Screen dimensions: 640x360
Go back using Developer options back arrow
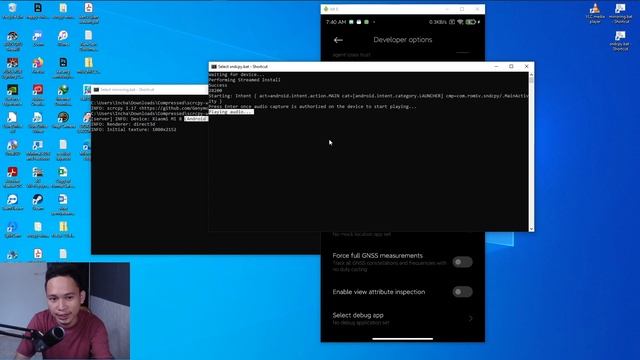click(338, 40)
